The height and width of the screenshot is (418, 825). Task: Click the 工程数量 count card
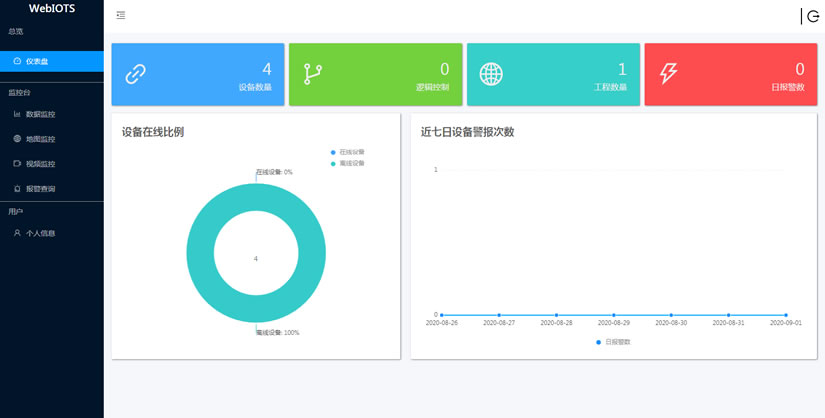point(552,74)
